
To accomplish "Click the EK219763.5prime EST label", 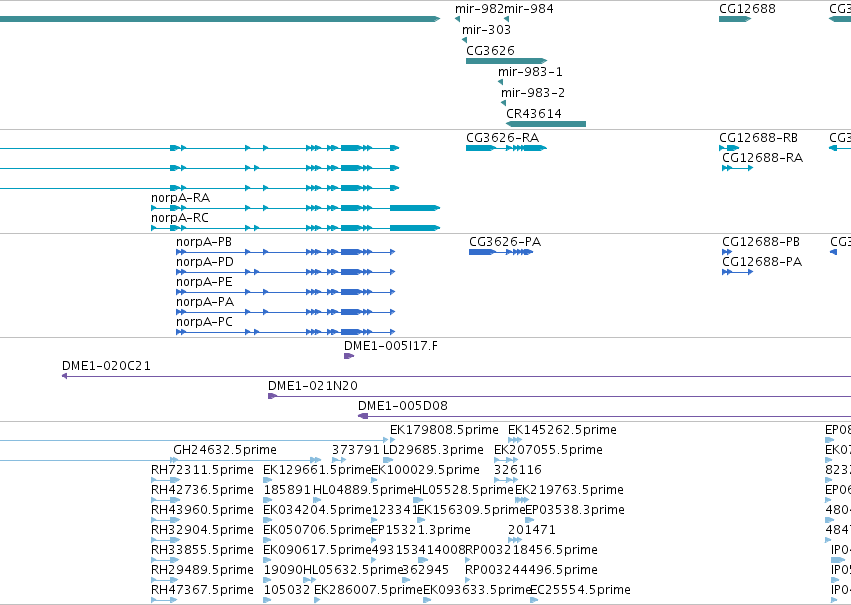I will 569,490.
